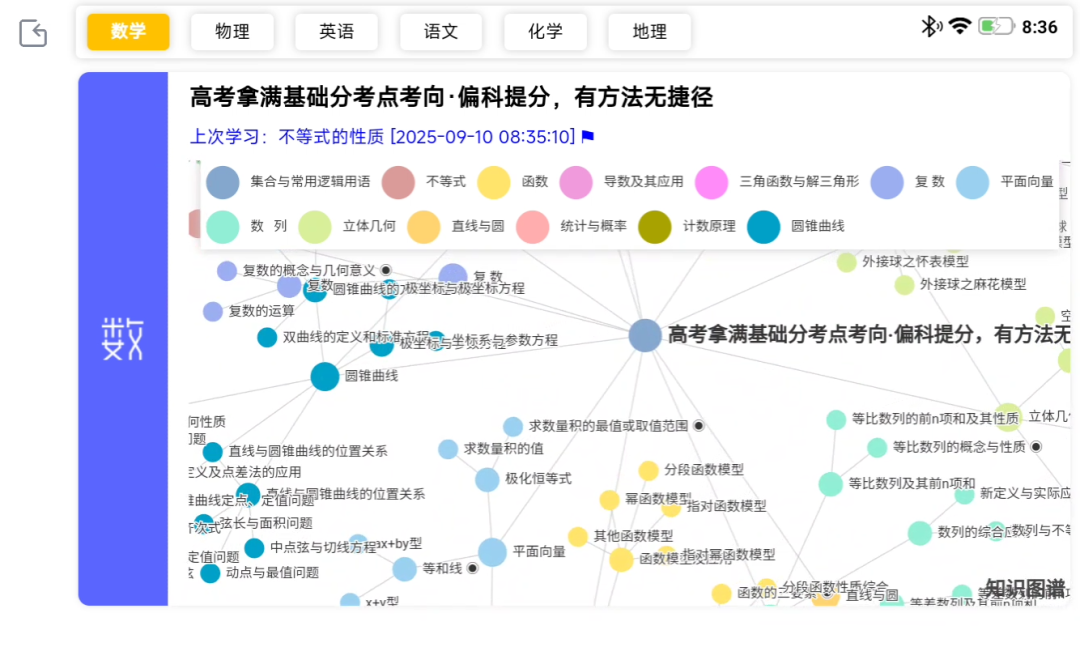Toggle marker beside 等和线
The width and height of the screenshot is (1080, 647).
[x=472, y=568]
